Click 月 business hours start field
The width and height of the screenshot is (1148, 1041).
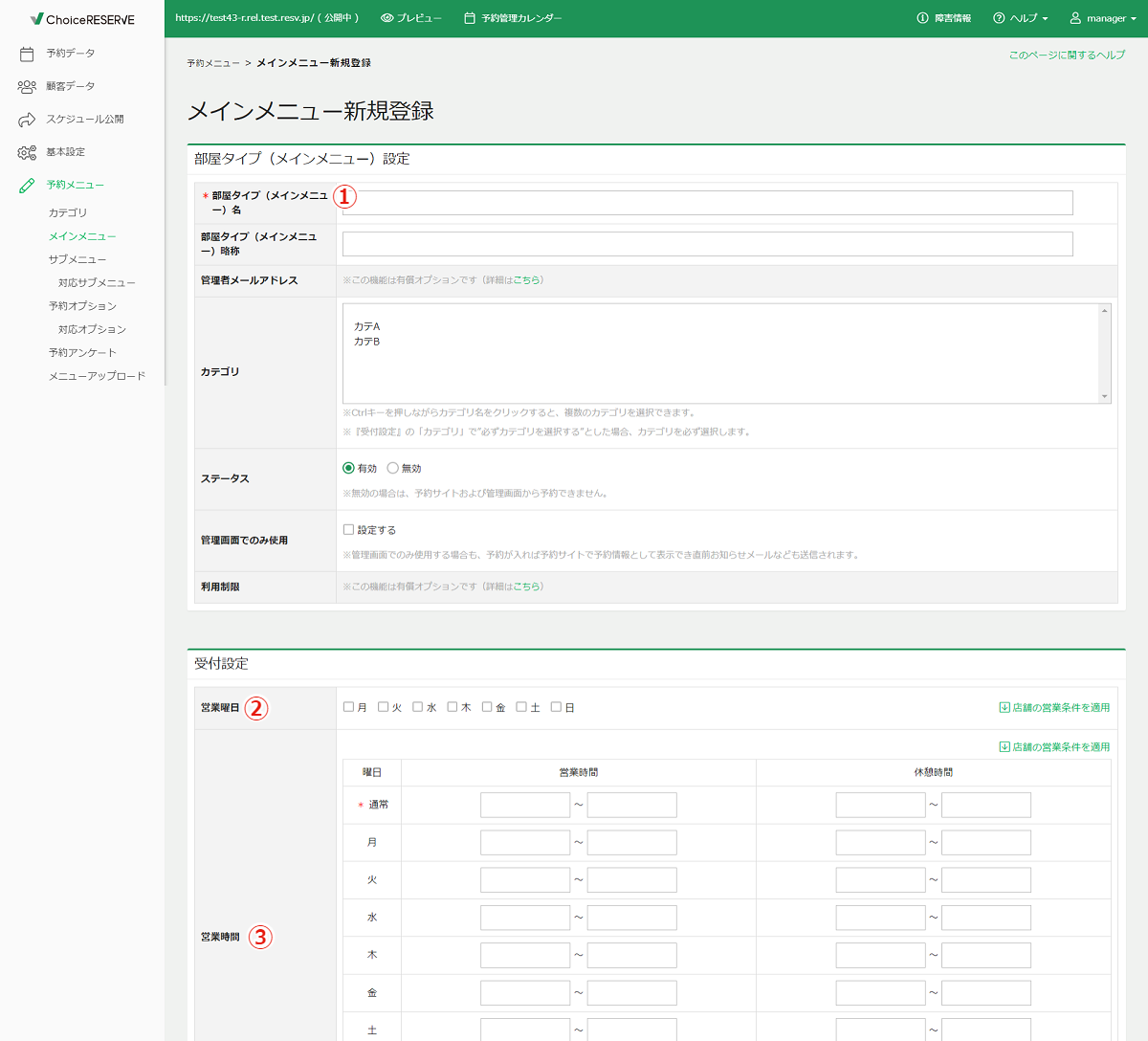[x=525, y=843]
